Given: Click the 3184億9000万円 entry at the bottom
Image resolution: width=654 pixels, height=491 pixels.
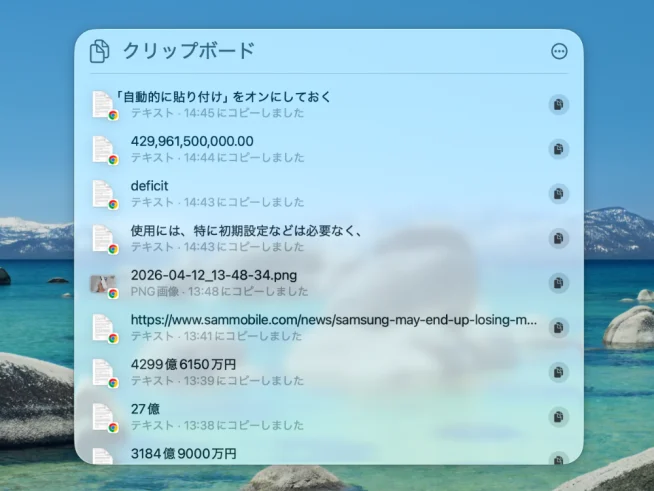Looking at the screenshot, I should click(x=183, y=453).
